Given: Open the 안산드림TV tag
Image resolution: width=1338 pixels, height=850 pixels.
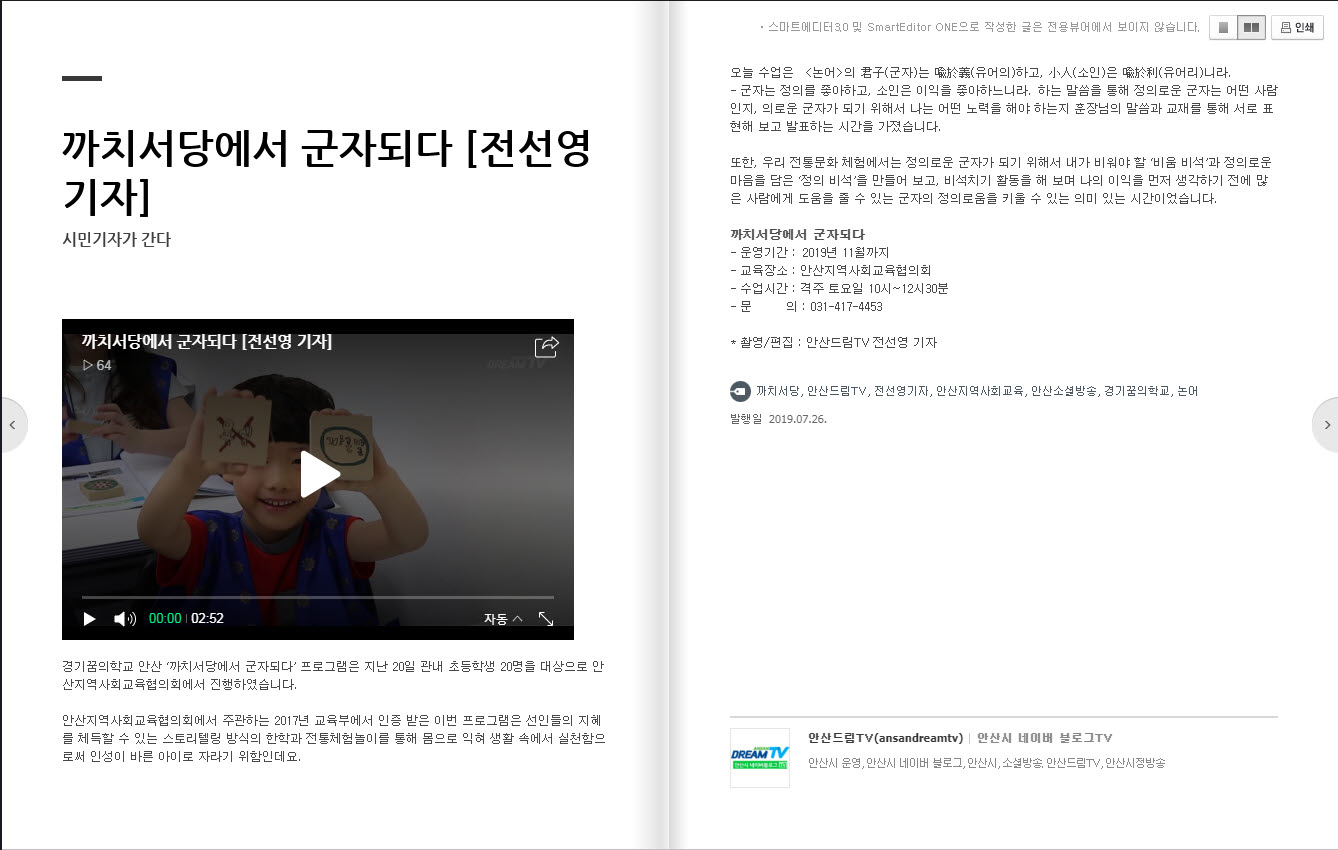Looking at the screenshot, I should [836, 391].
